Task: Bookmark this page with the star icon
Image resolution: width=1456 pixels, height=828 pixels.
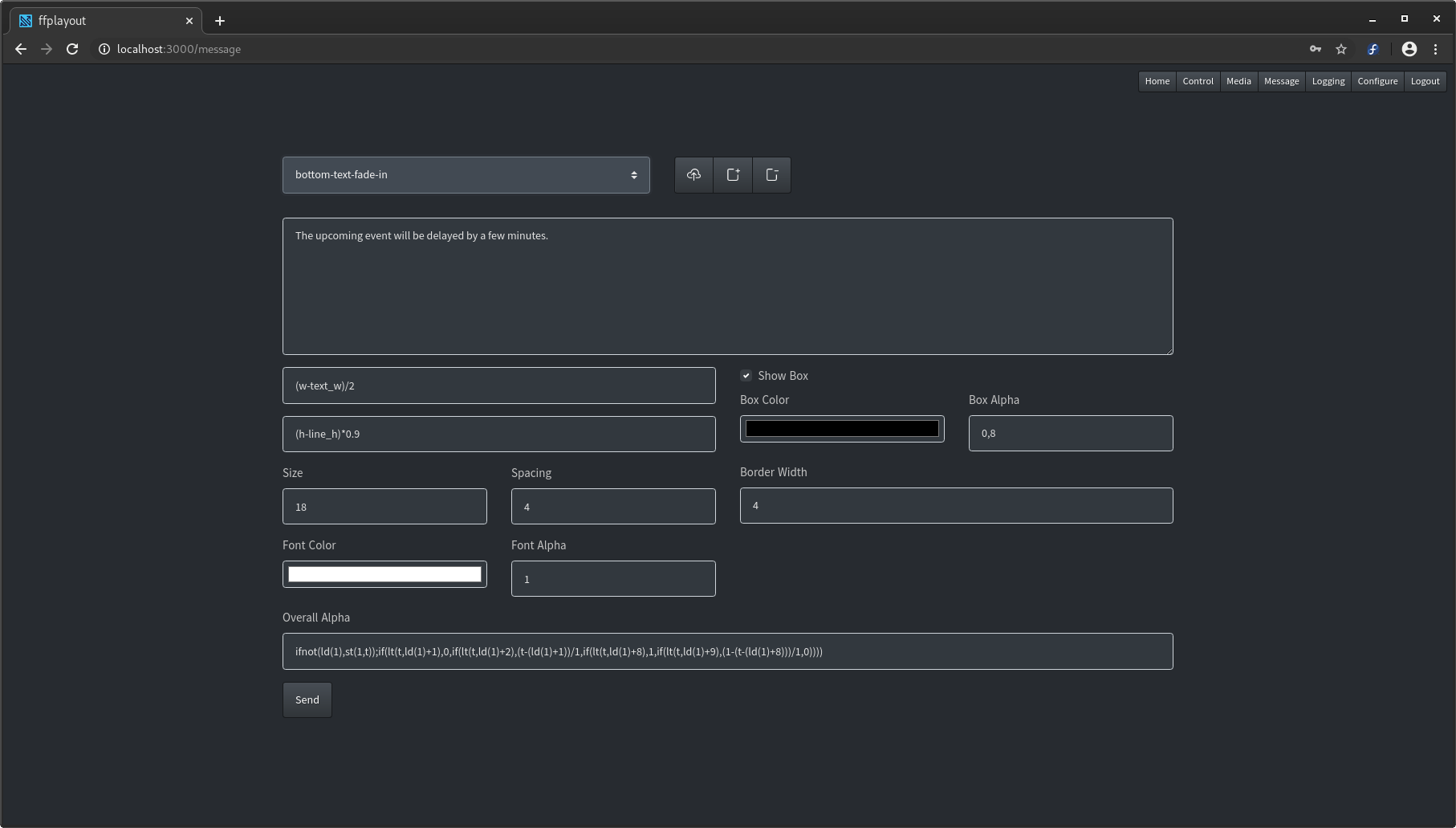Action: [x=1341, y=49]
